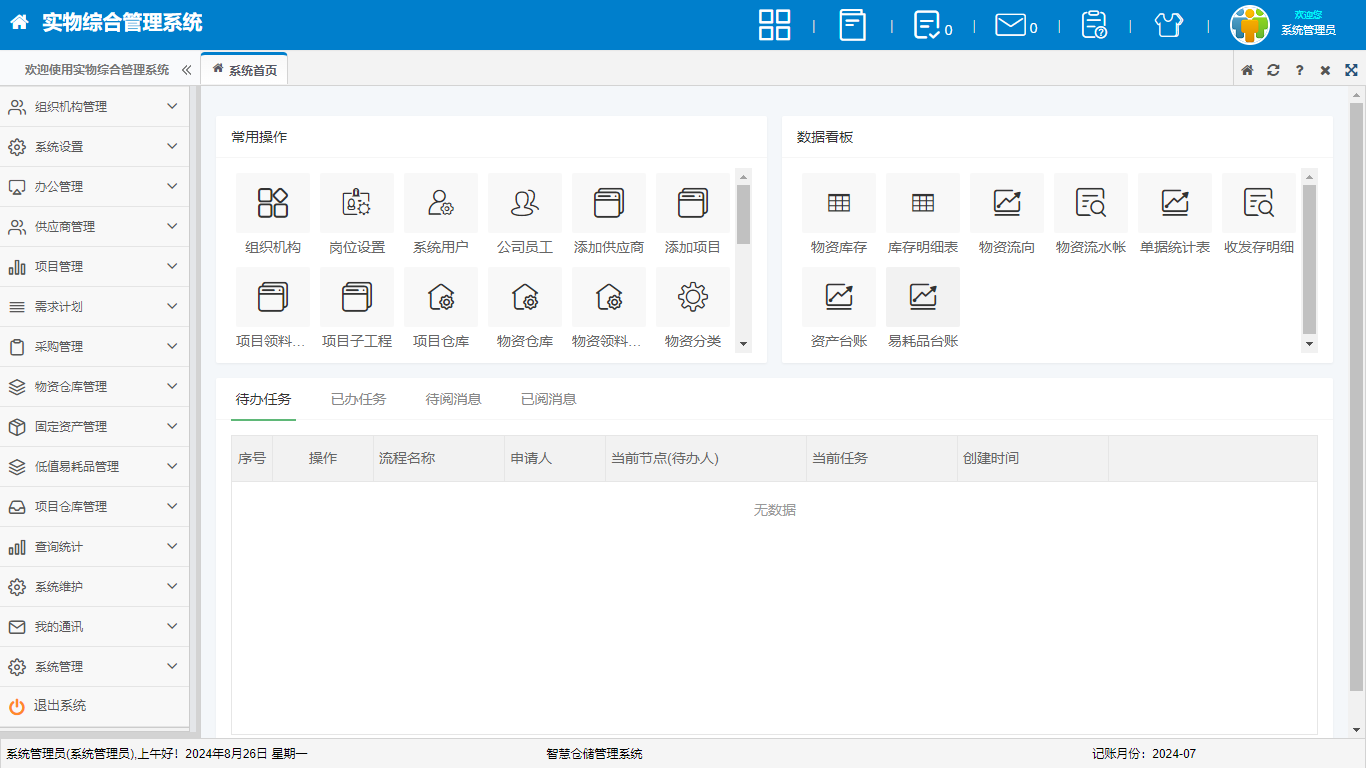Screen dimensions: 1366x768
Task: Click the mail envelope icon in header
Action: click(x=1010, y=25)
